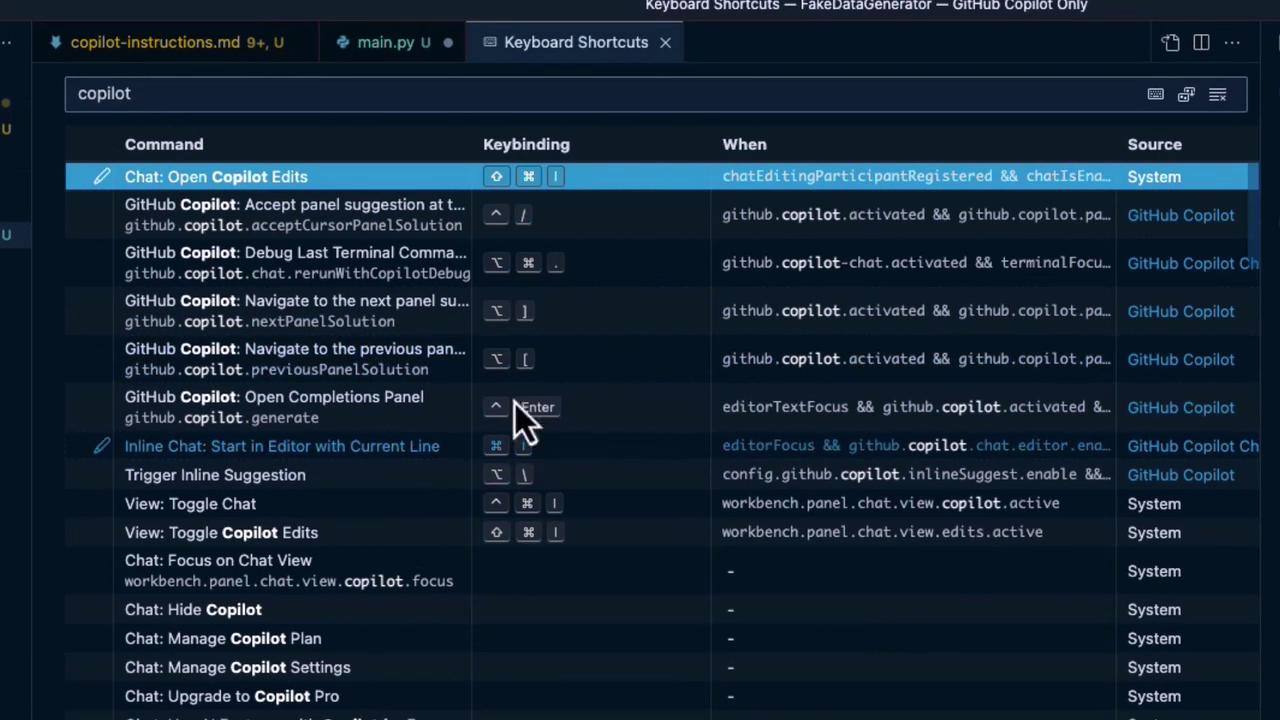Select Inline Chat: Start in Editor with Current Line

point(282,446)
